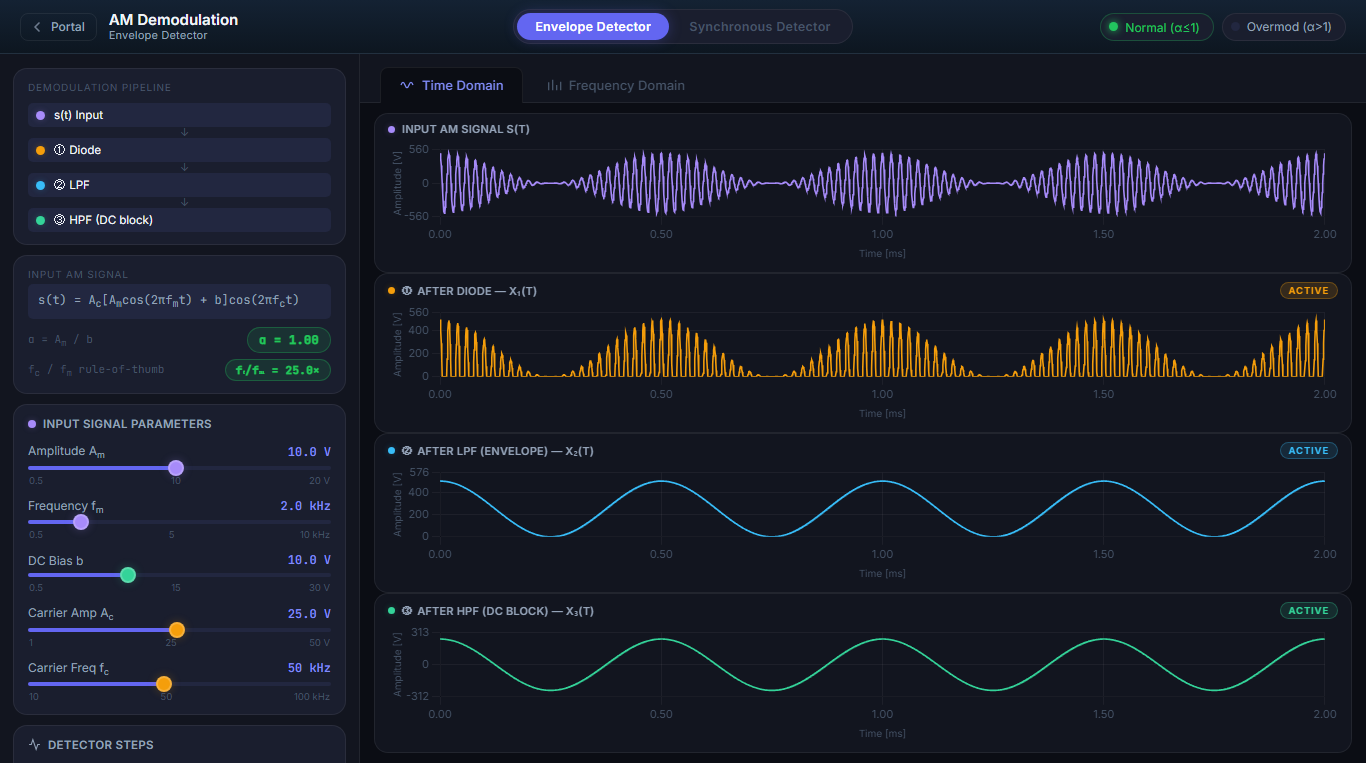1366x763 pixels.
Task: Select the LPF pipeline stage
Action: click(179, 185)
